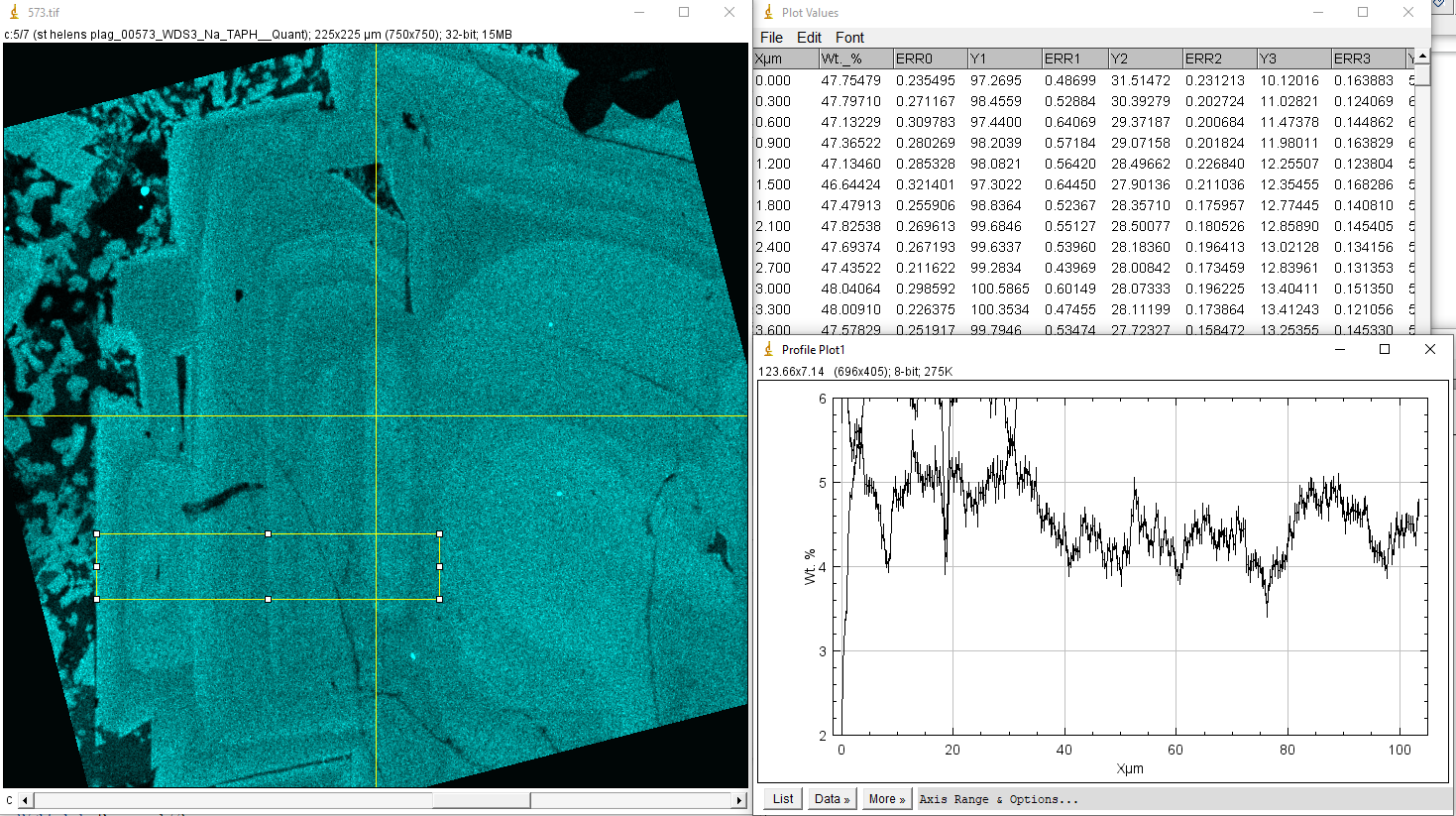Open the Font menu in Plot Values
Screen dimensions: 1456x816
tap(849, 38)
